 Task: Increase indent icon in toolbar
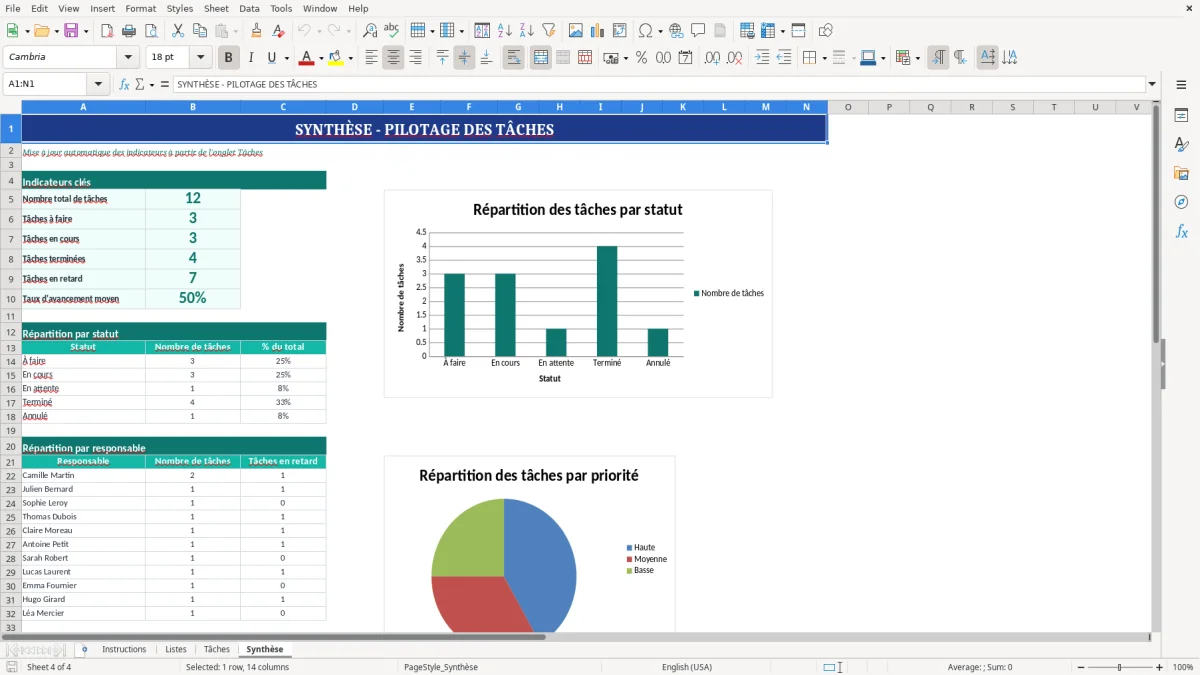[762, 58]
